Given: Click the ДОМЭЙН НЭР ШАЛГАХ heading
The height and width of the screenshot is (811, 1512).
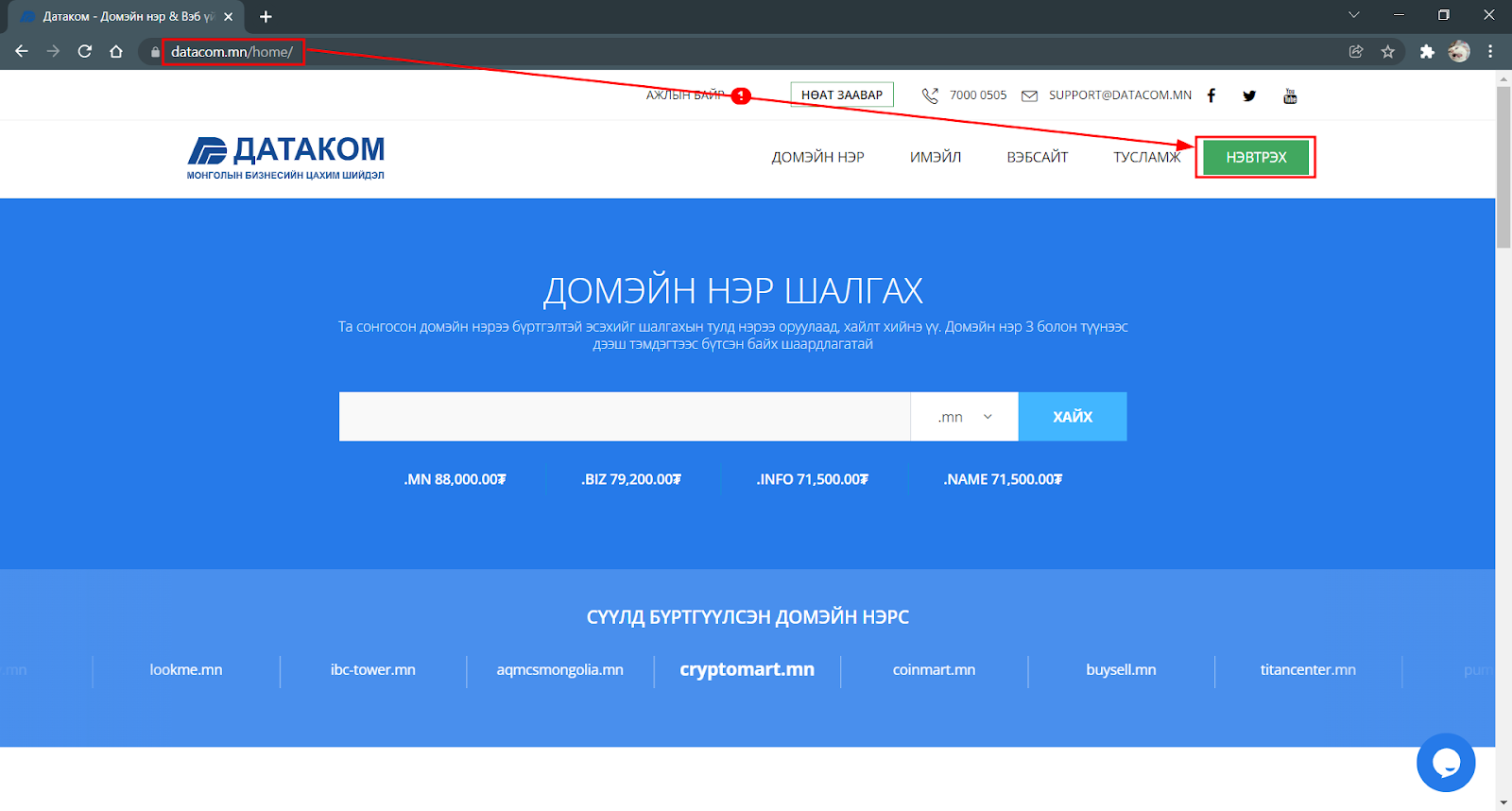Looking at the screenshot, I should [733, 291].
